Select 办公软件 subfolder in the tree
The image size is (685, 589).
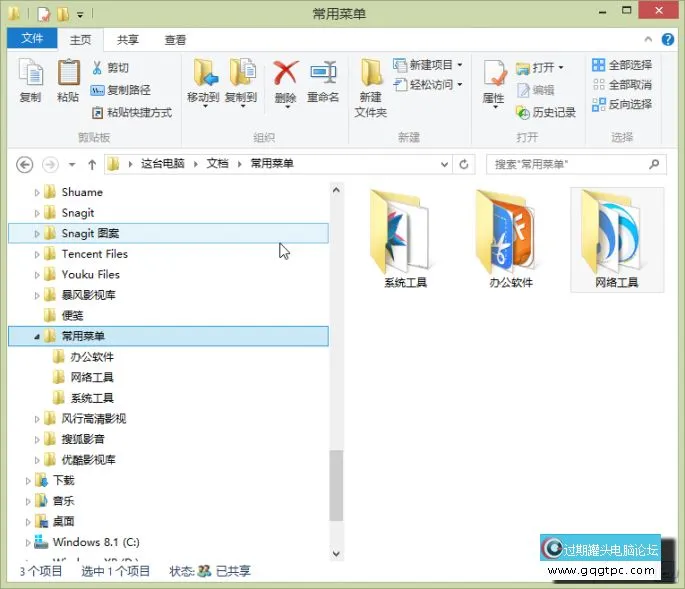coord(92,357)
